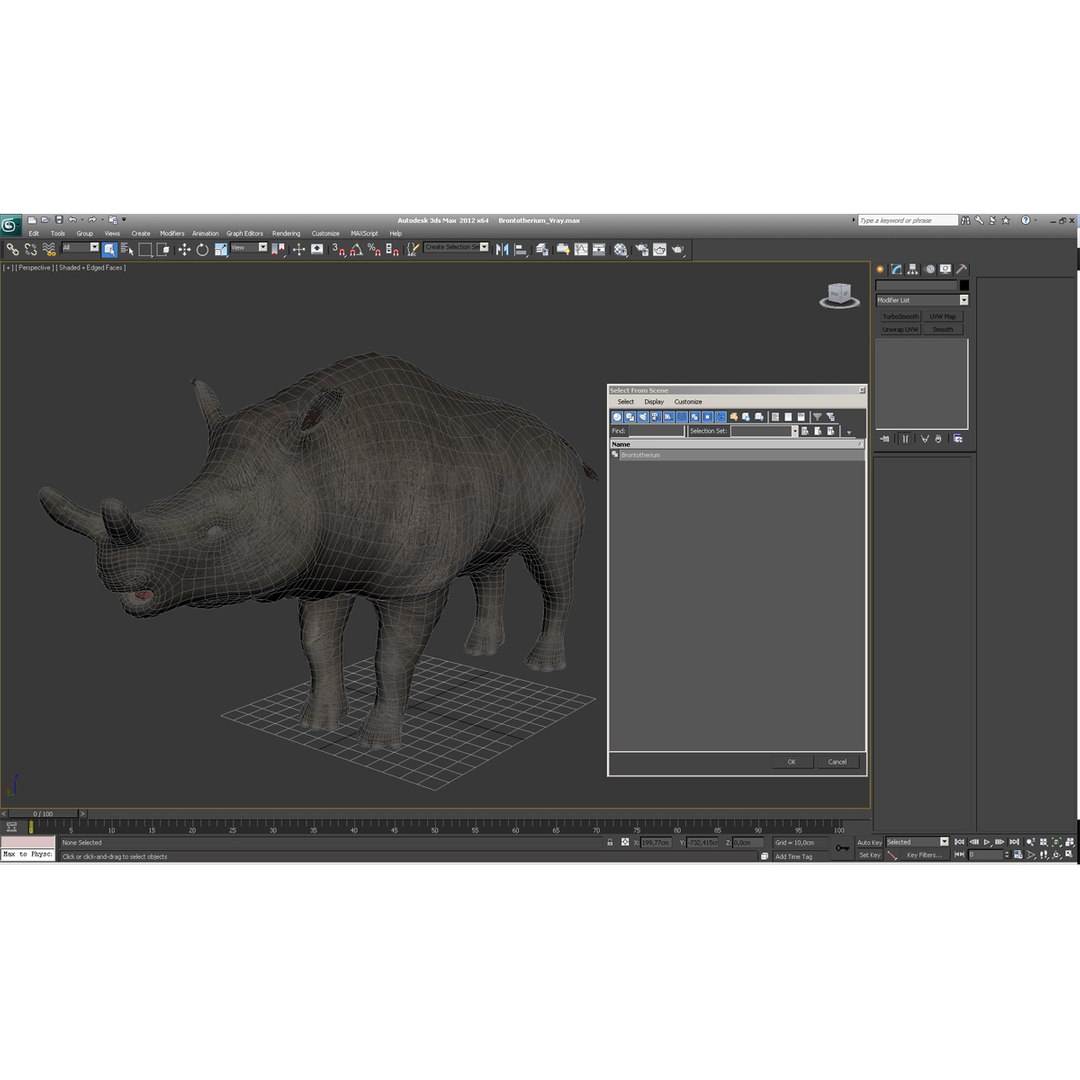The height and width of the screenshot is (1080, 1080).
Task: Toggle Set Key mode
Action: (x=869, y=855)
